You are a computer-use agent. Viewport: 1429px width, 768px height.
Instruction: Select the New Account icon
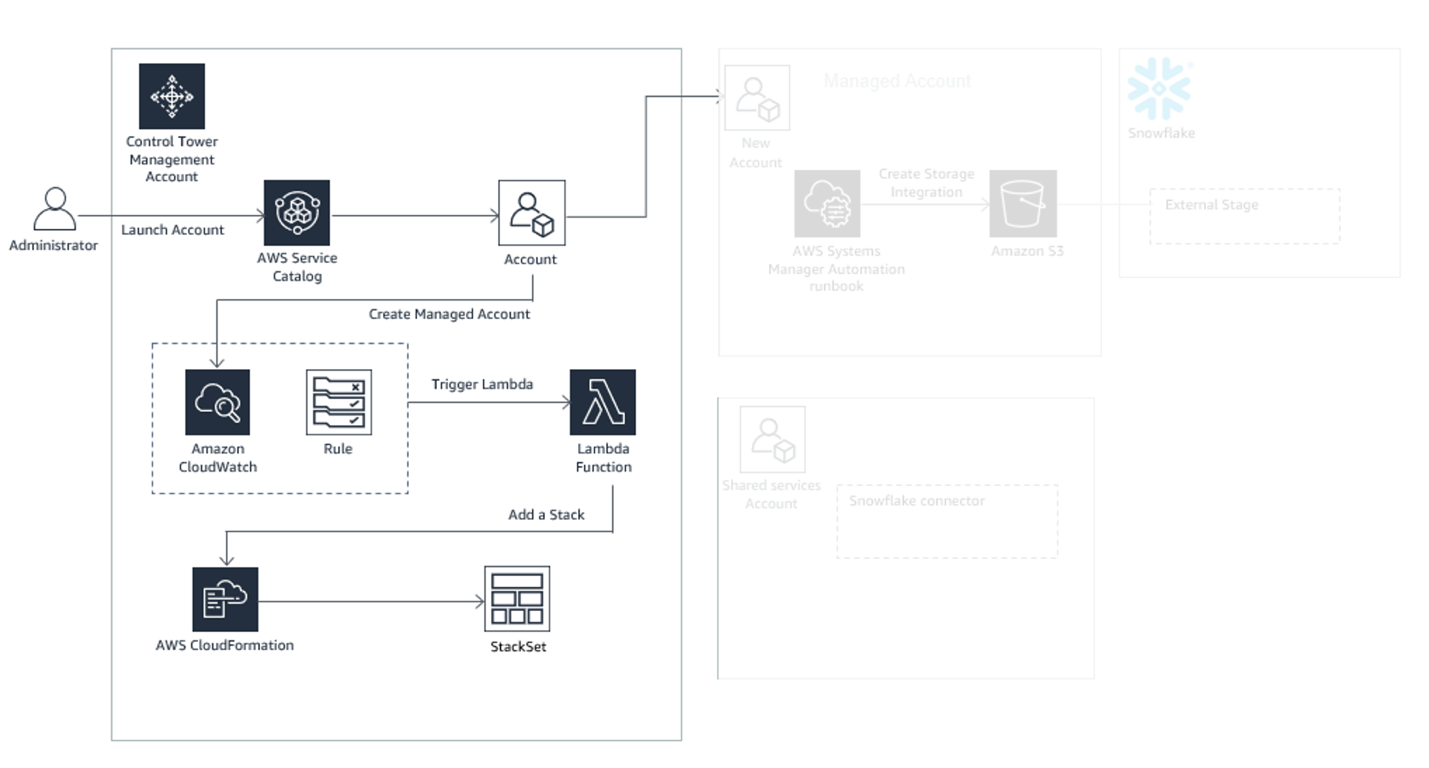756,97
